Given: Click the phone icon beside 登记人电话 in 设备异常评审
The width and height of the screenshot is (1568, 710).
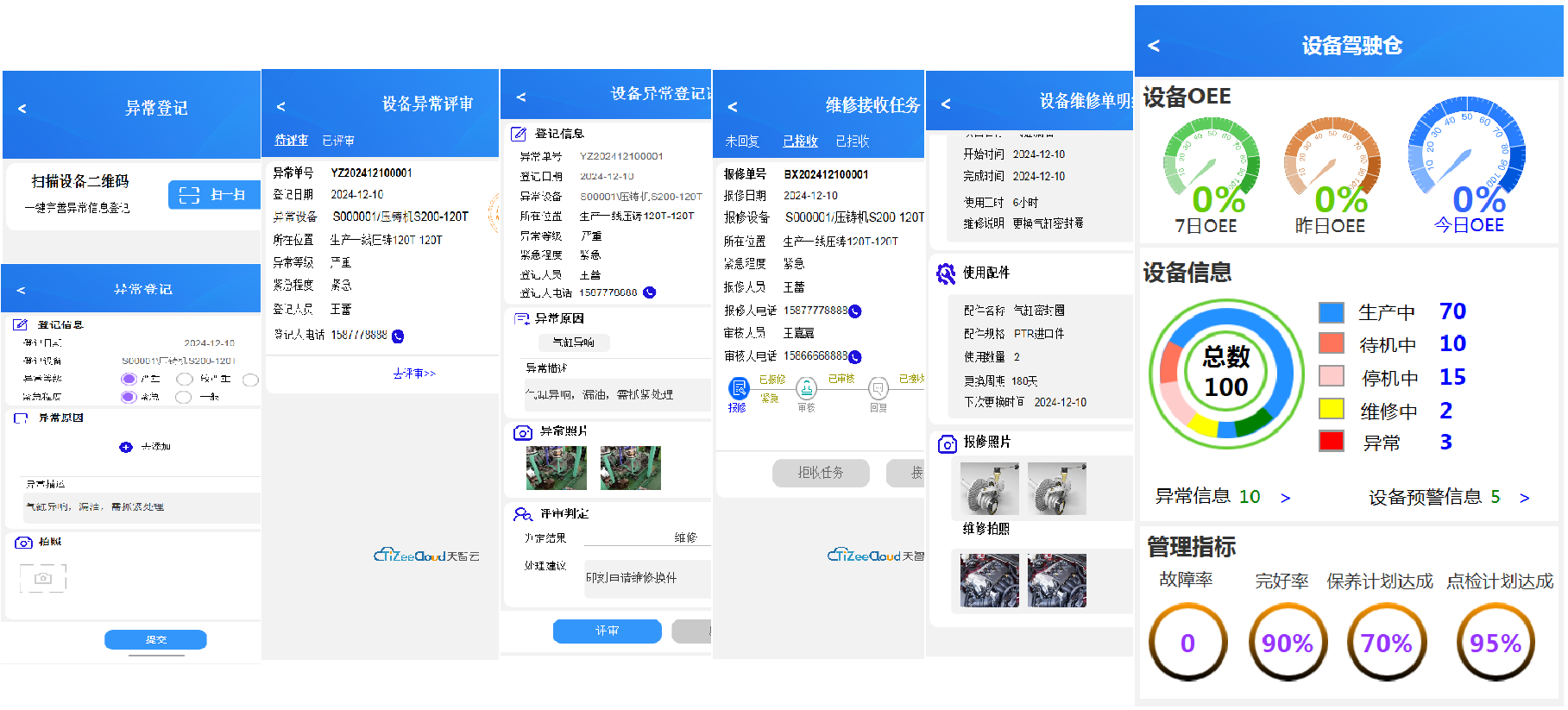Looking at the screenshot, I should [x=398, y=336].
